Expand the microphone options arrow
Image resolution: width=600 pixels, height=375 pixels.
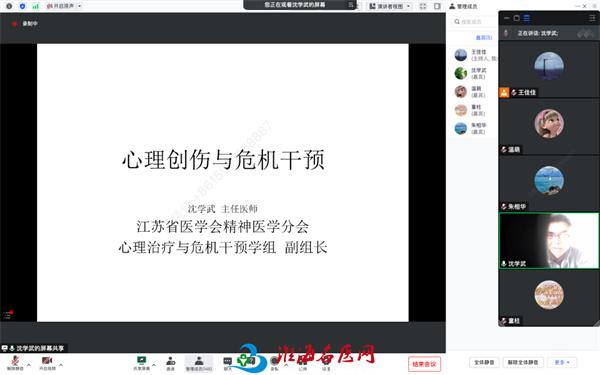[29, 364]
